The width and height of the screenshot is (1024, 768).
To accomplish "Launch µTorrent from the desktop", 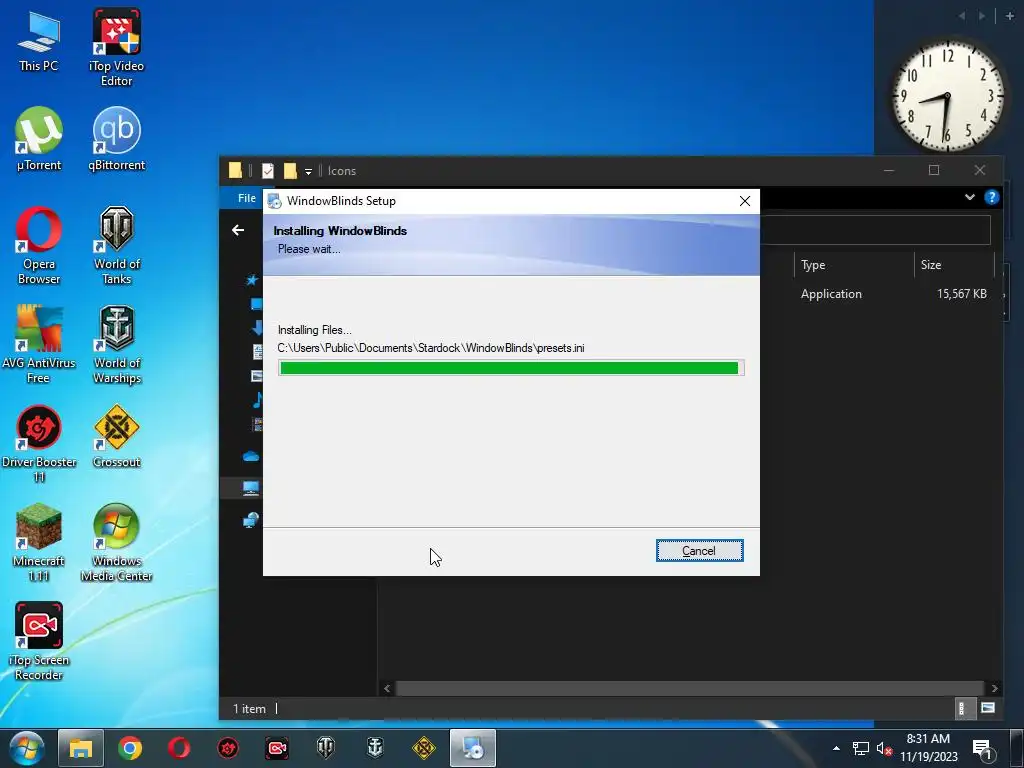I will pyautogui.click(x=39, y=139).
